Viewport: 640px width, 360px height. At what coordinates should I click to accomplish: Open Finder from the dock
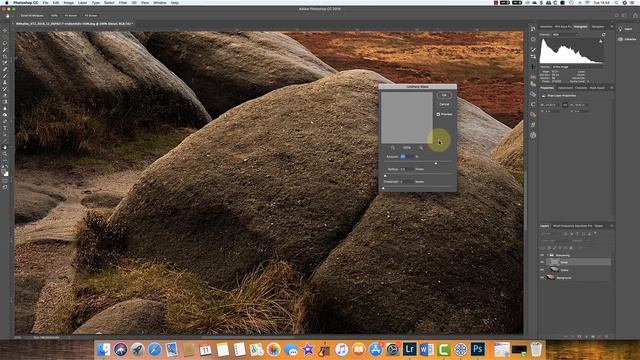coord(103,349)
